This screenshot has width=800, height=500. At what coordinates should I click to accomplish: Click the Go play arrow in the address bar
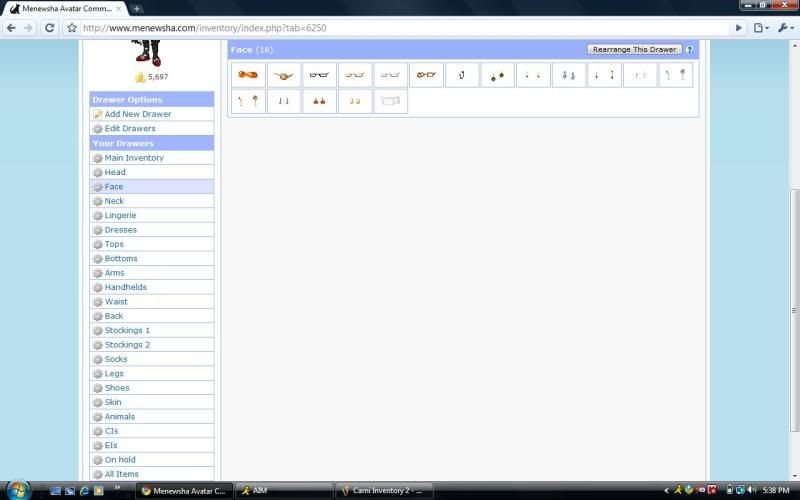tap(738, 28)
